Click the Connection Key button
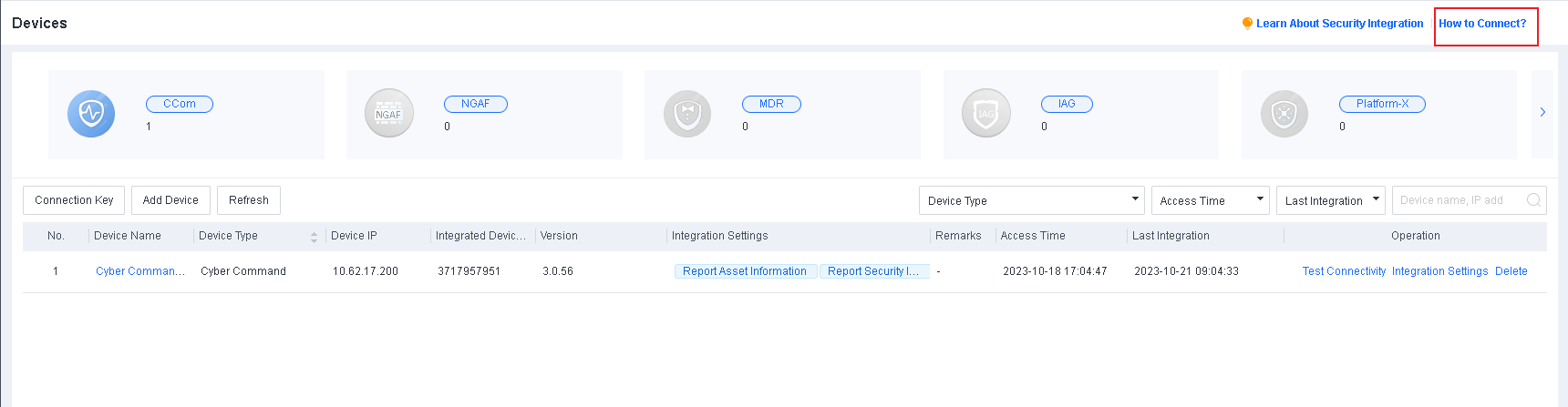 coord(74,200)
